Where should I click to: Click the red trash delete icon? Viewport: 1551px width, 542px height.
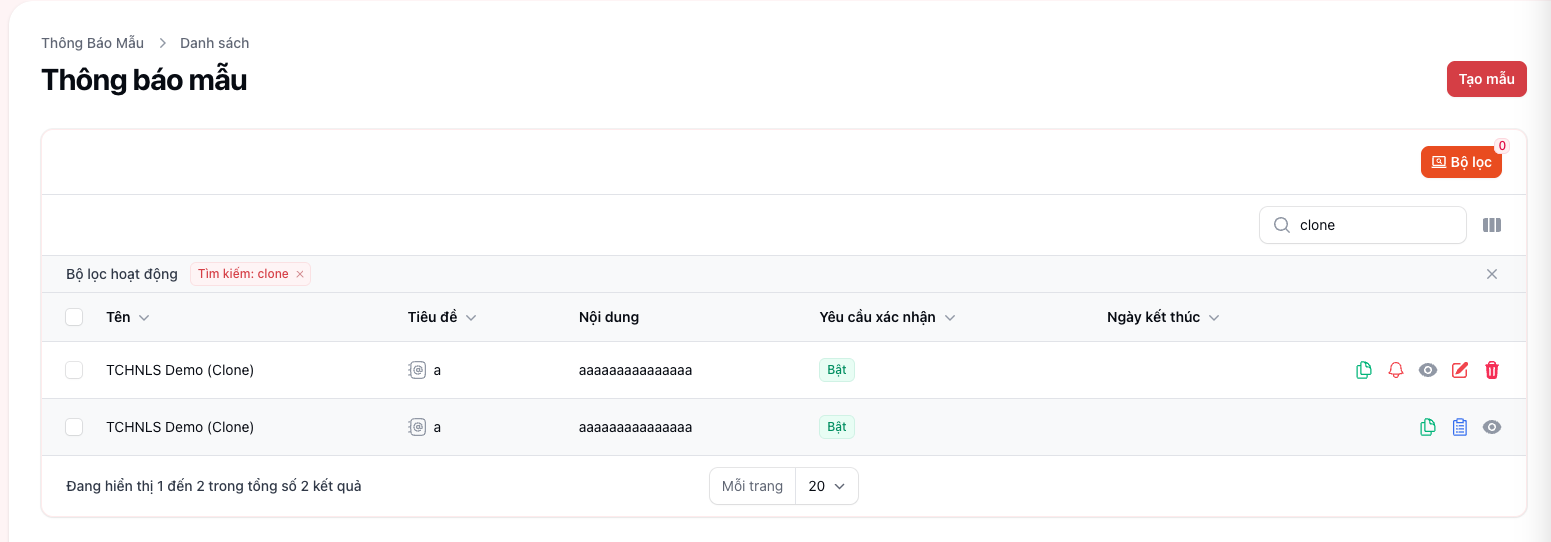(x=1492, y=370)
